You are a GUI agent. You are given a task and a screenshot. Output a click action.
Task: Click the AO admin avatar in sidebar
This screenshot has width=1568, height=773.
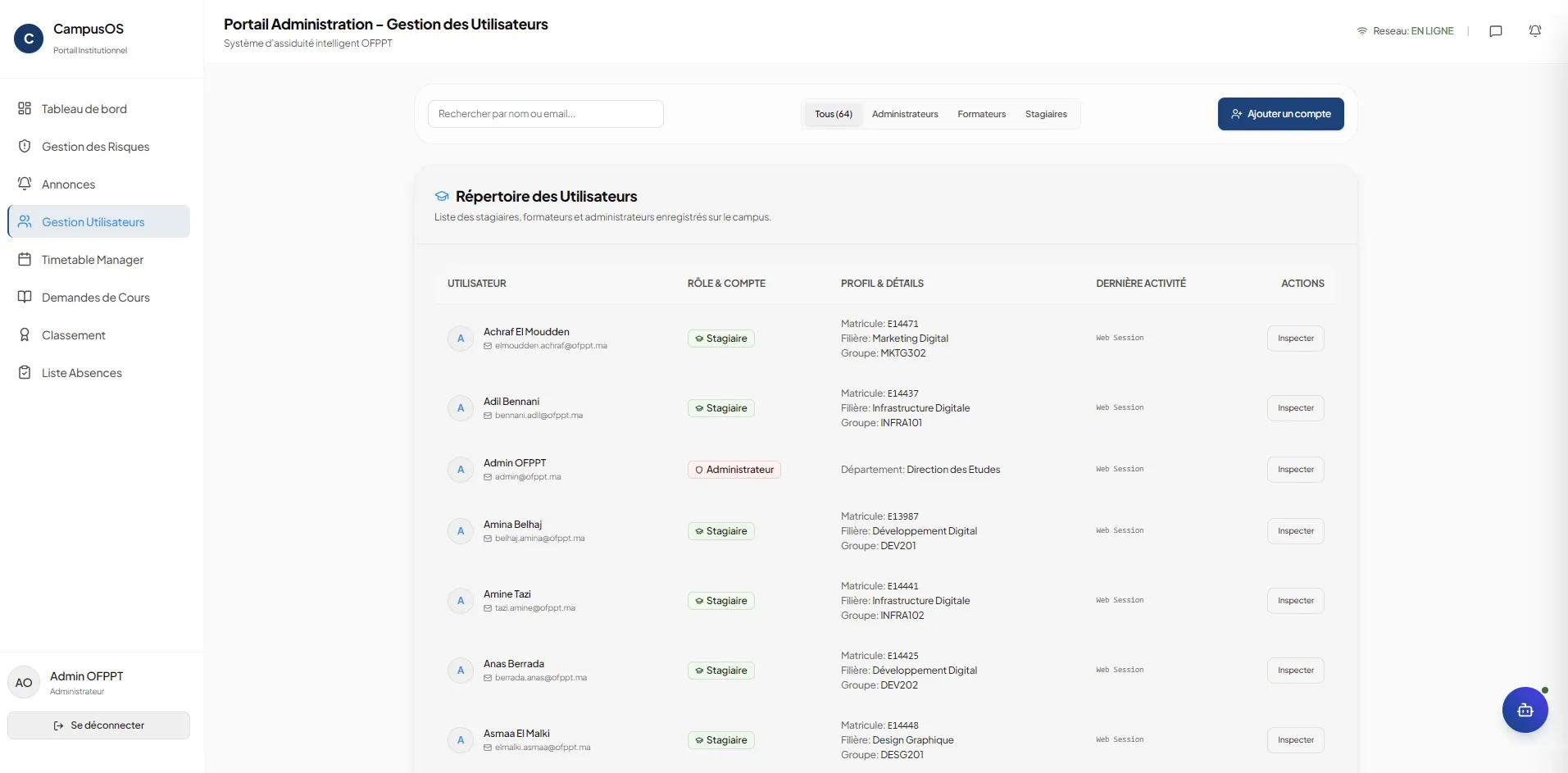pos(24,682)
